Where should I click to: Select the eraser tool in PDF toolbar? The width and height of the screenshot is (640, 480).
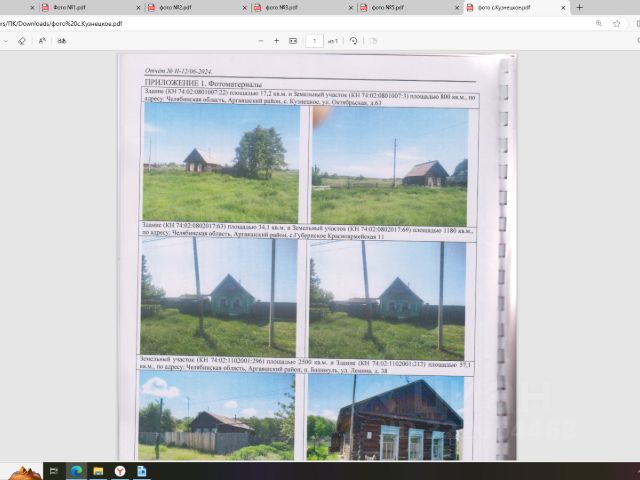click(22, 41)
